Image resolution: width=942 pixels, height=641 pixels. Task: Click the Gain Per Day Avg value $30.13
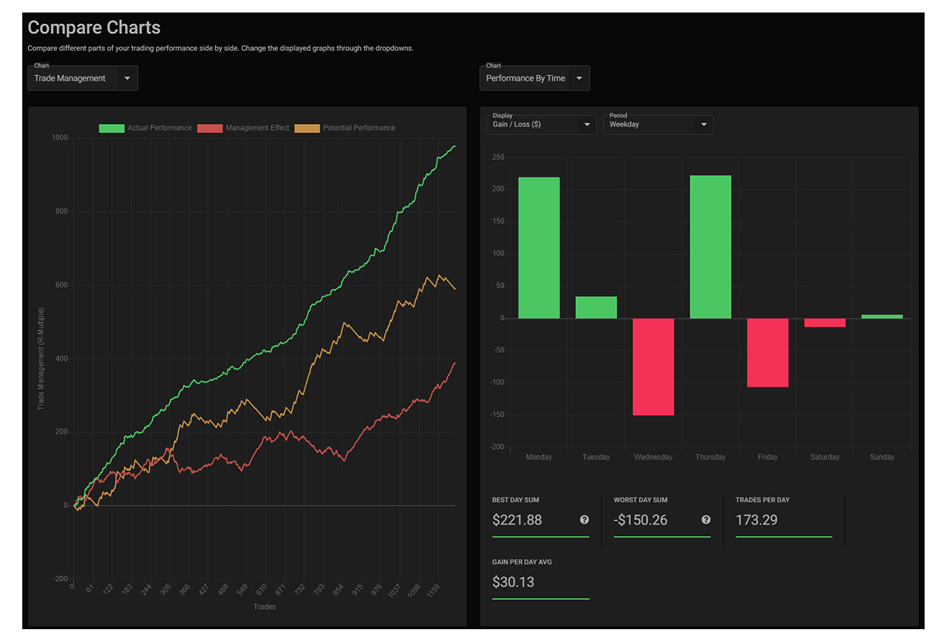point(513,582)
